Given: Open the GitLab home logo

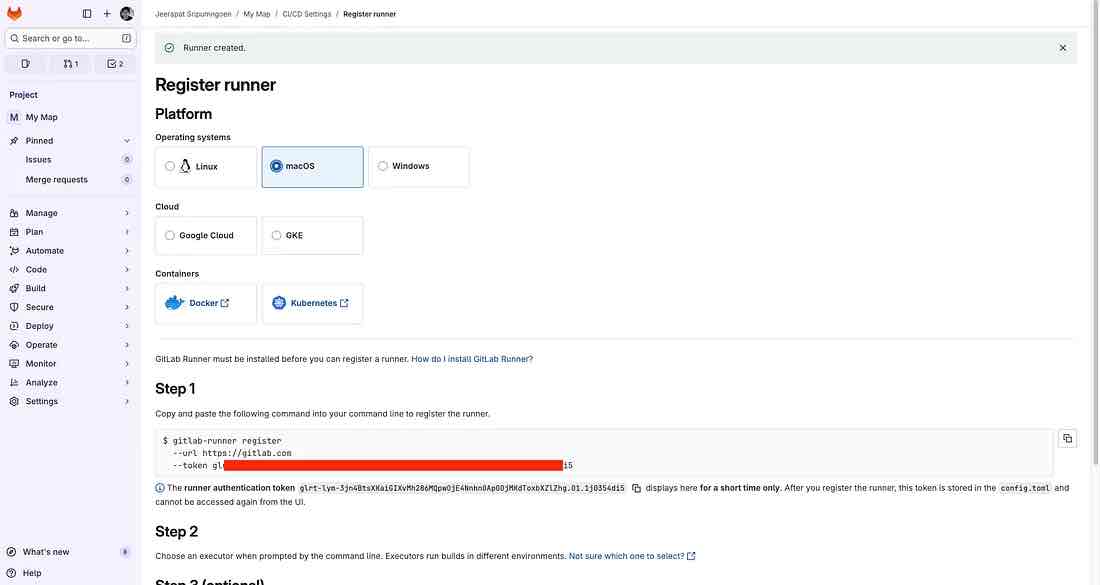Looking at the screenshot, I should 14,13.
